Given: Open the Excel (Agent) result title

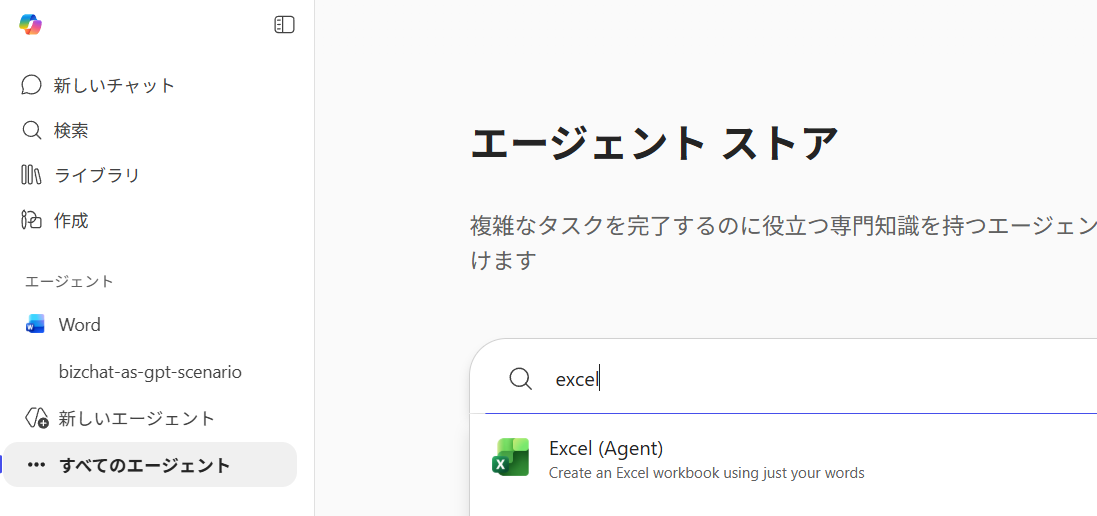Looking at the screenshot, I should click(x=606, y=448).
